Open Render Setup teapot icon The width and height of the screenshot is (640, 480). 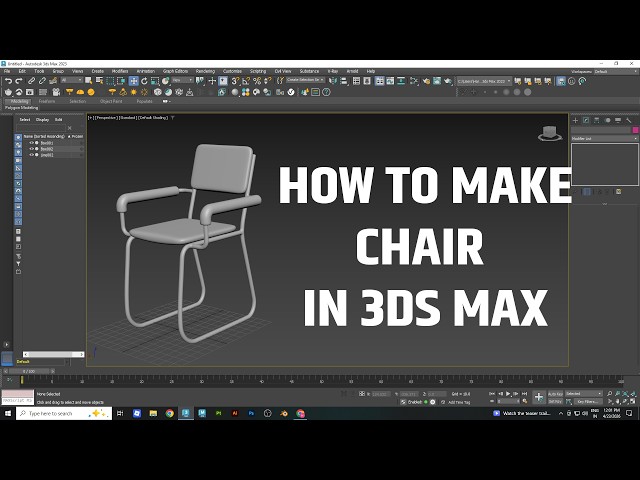pos(426,81)
